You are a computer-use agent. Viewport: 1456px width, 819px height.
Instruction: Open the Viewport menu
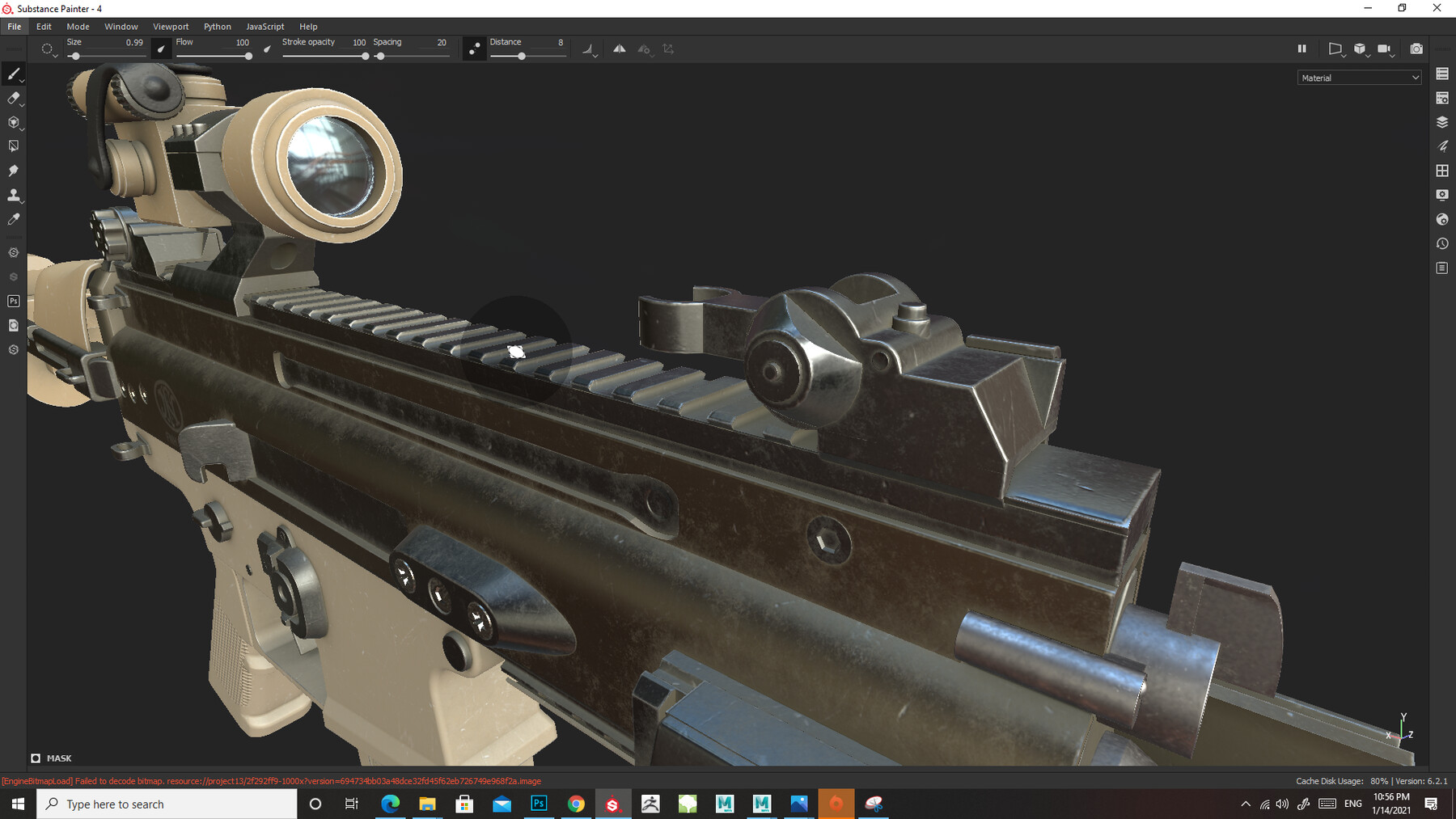[170, 26]
